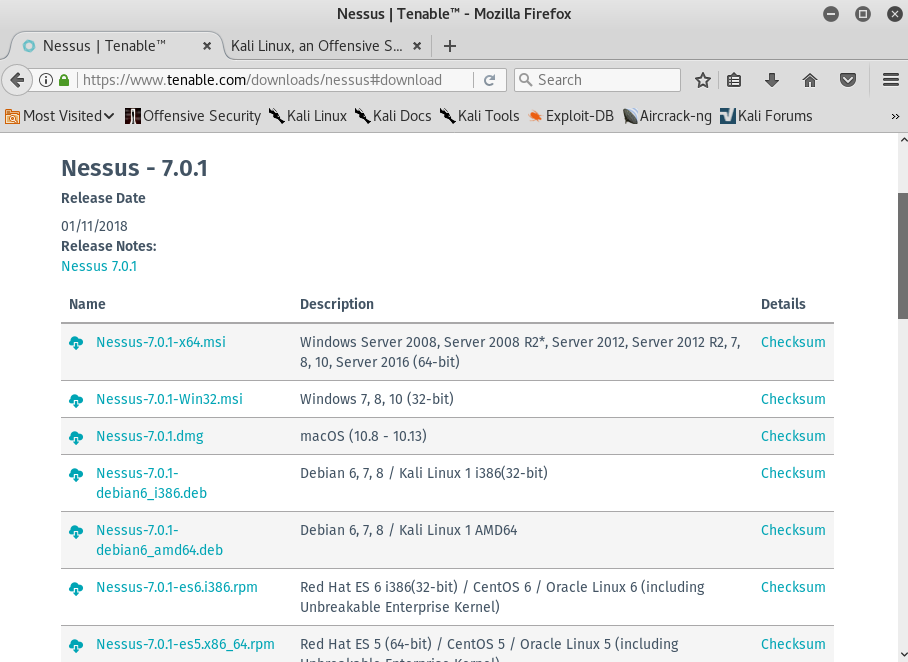The image size is (908, 662).
Task: Open the Firefox hamburger menu
Action: pos(890,80)
